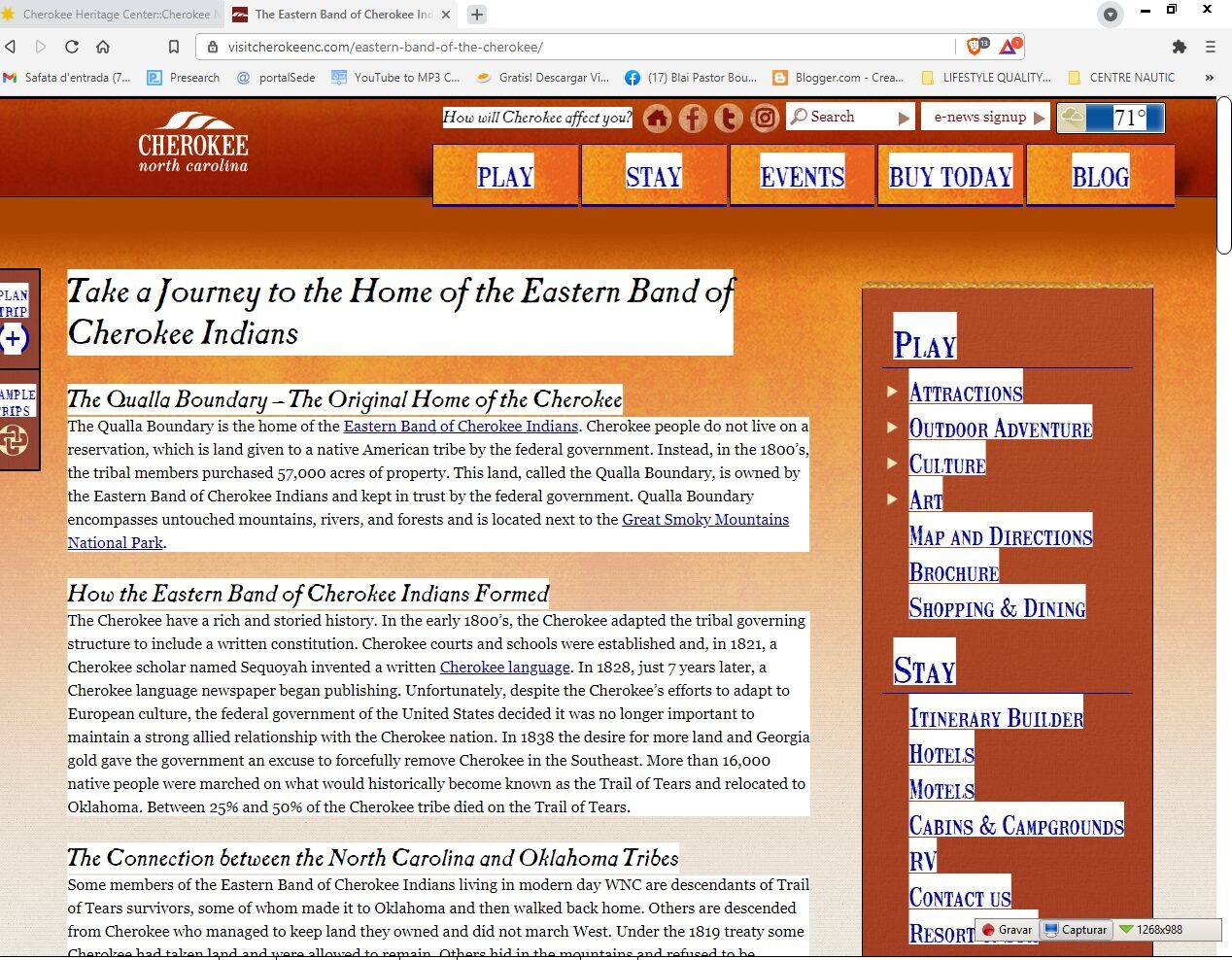Open the Cherokee Twitter icon

click(x=729, y=118)
